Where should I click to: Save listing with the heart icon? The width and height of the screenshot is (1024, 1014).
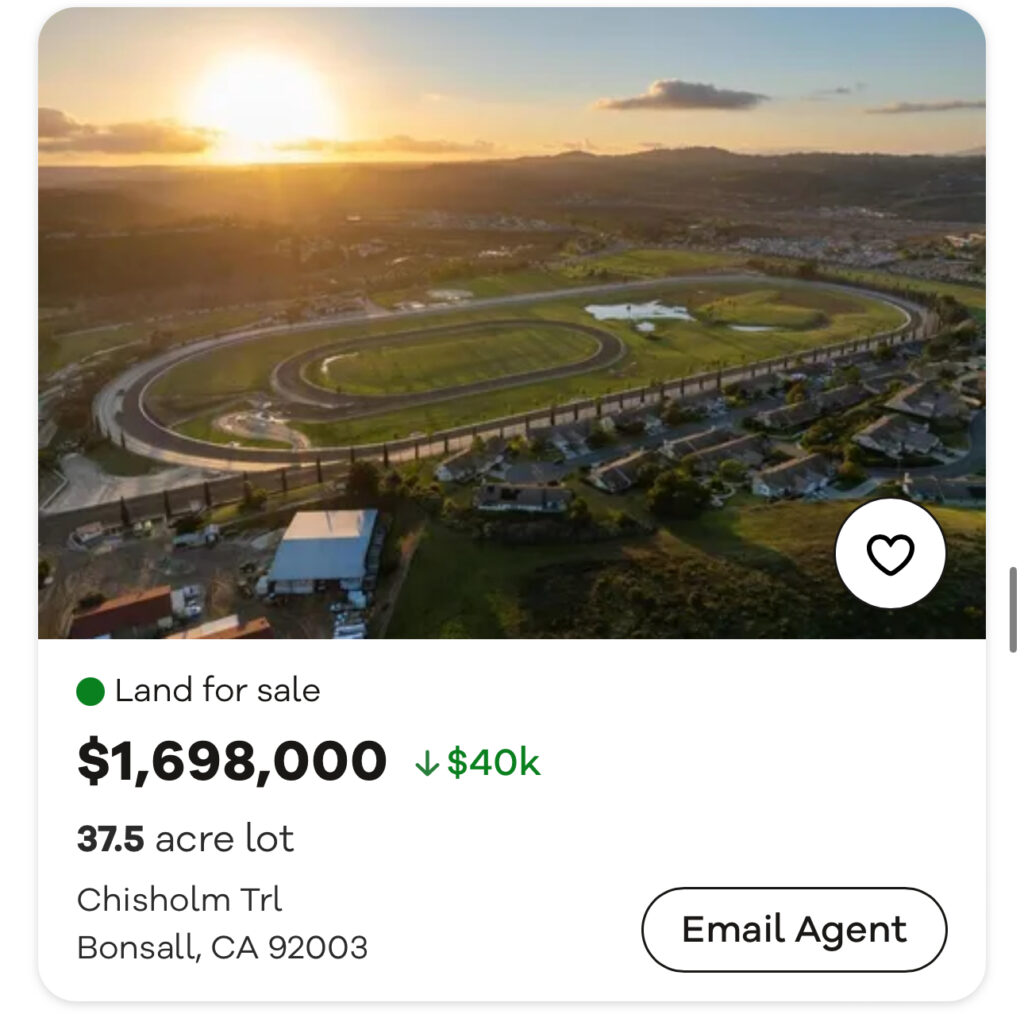(x=890, y=554)
